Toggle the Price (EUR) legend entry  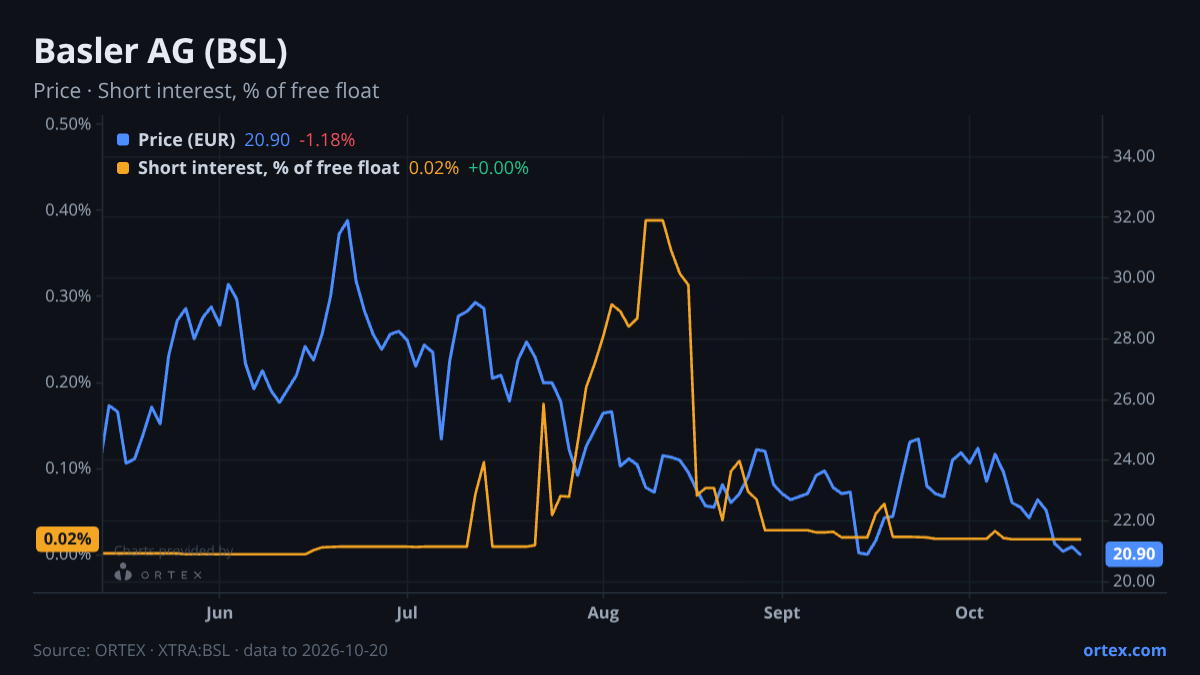187,140
